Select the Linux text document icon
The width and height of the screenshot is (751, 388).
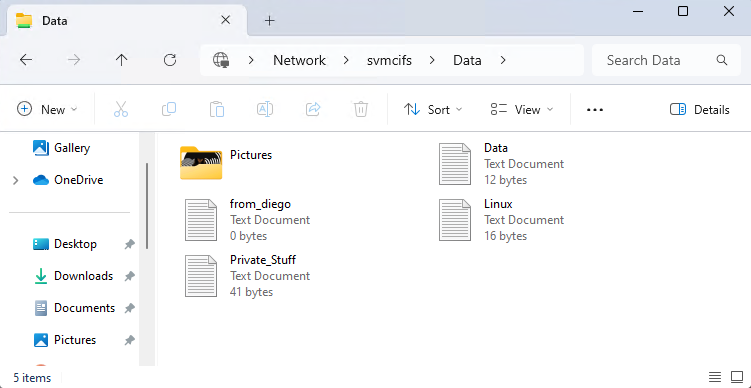[x=455, y=220]
